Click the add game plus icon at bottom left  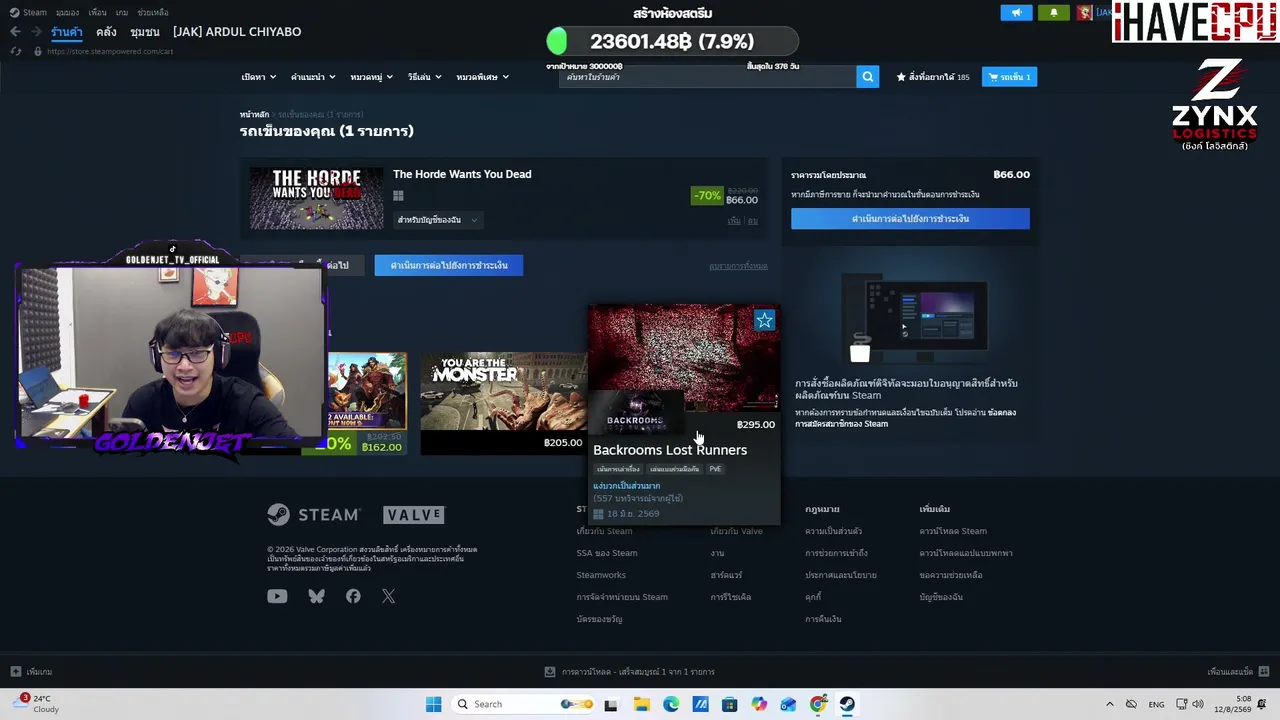(15, 672)
